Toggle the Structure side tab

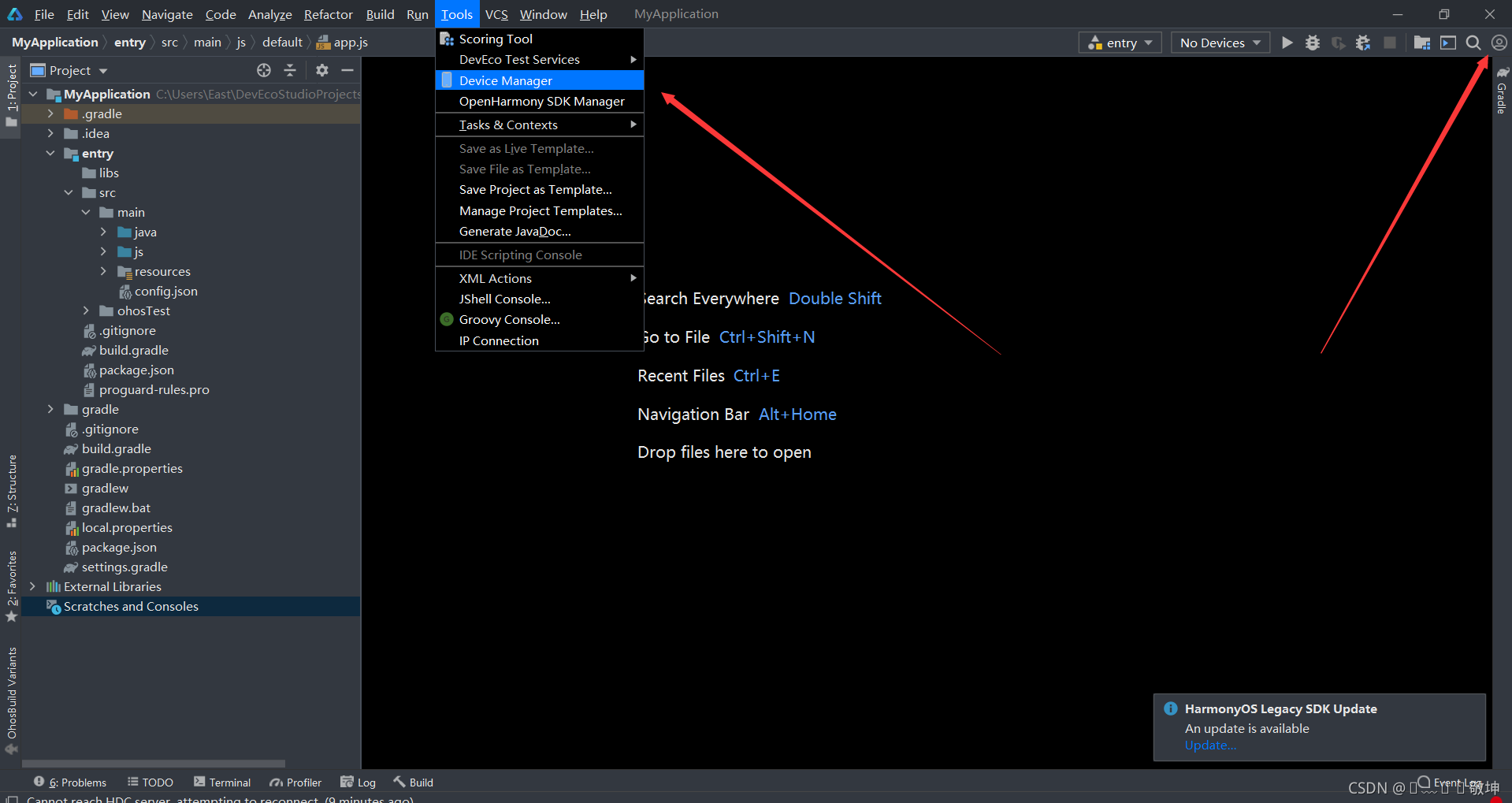point(11,490)
